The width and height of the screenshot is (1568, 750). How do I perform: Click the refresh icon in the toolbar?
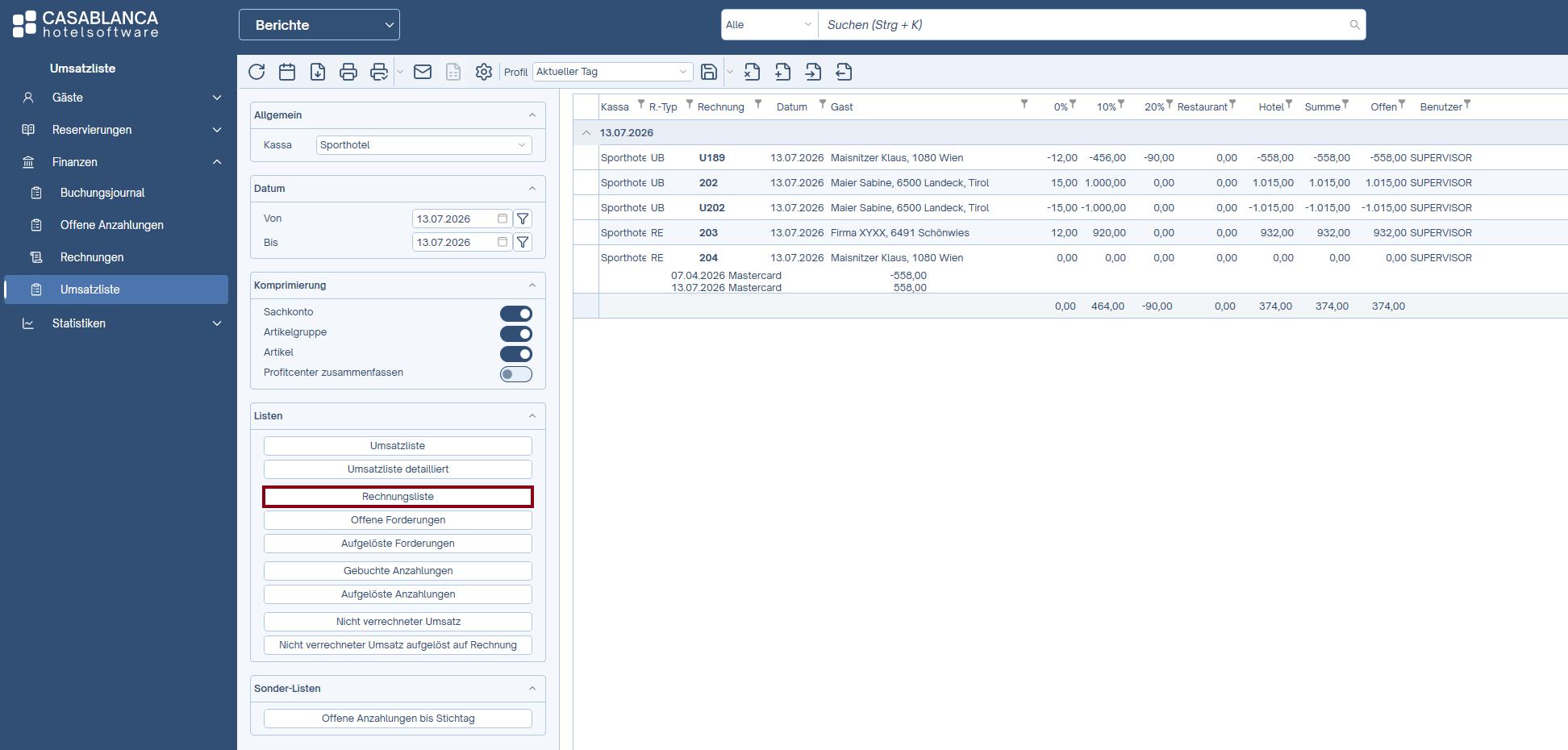click(256, 72)
